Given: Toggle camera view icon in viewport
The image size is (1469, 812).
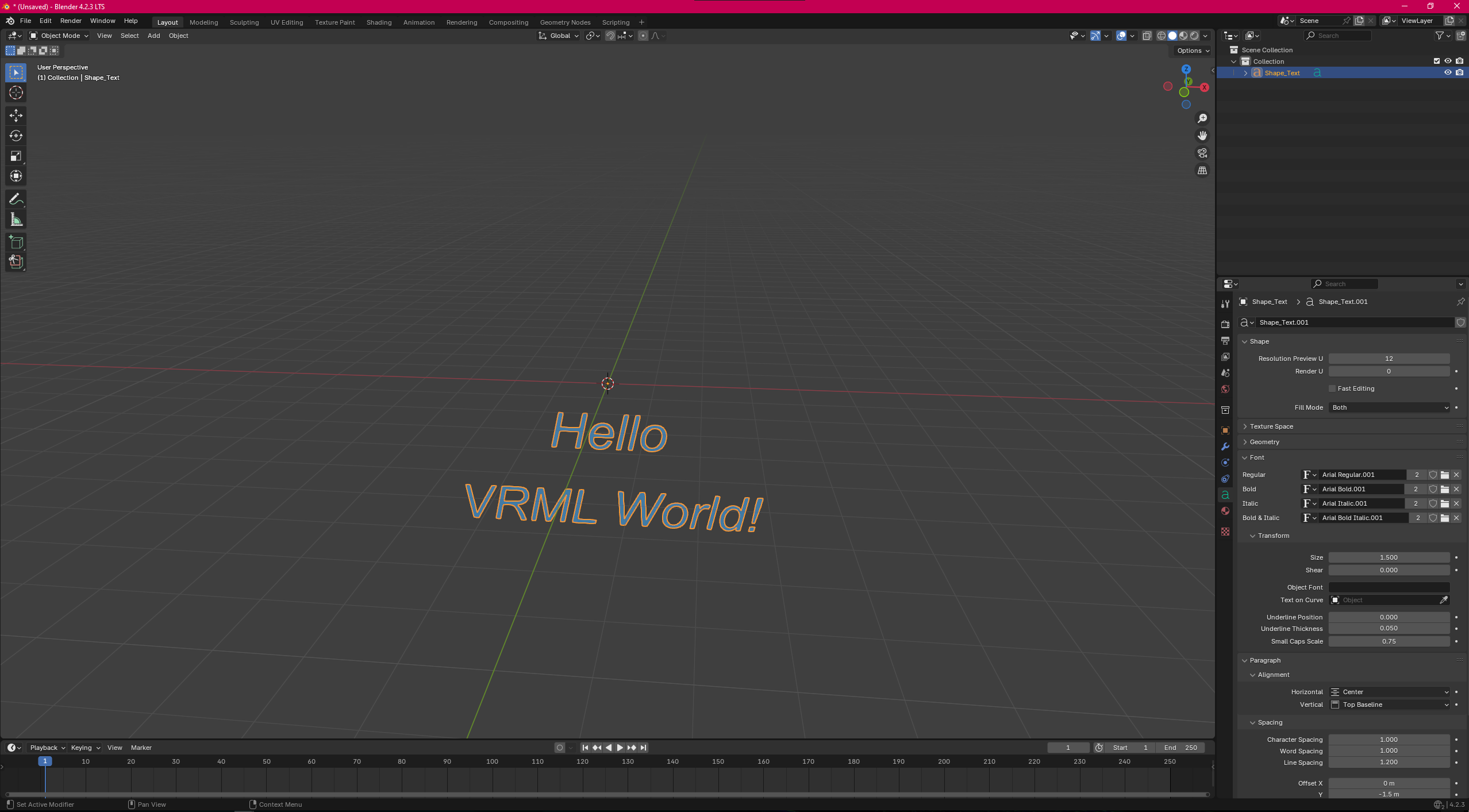Looking at the screenshot, I should tap(1202, 153).
